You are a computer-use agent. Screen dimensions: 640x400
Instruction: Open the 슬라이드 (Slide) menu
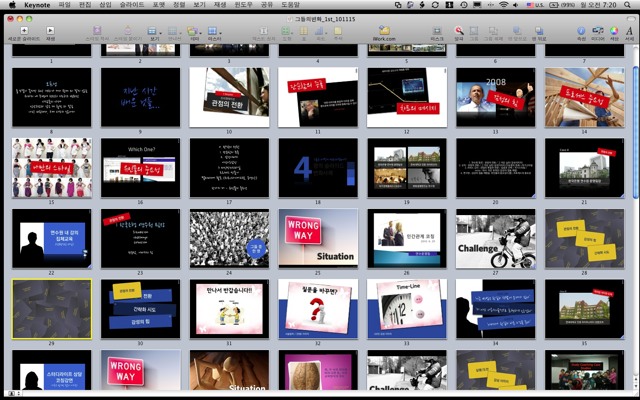click(x=132, y=5)
